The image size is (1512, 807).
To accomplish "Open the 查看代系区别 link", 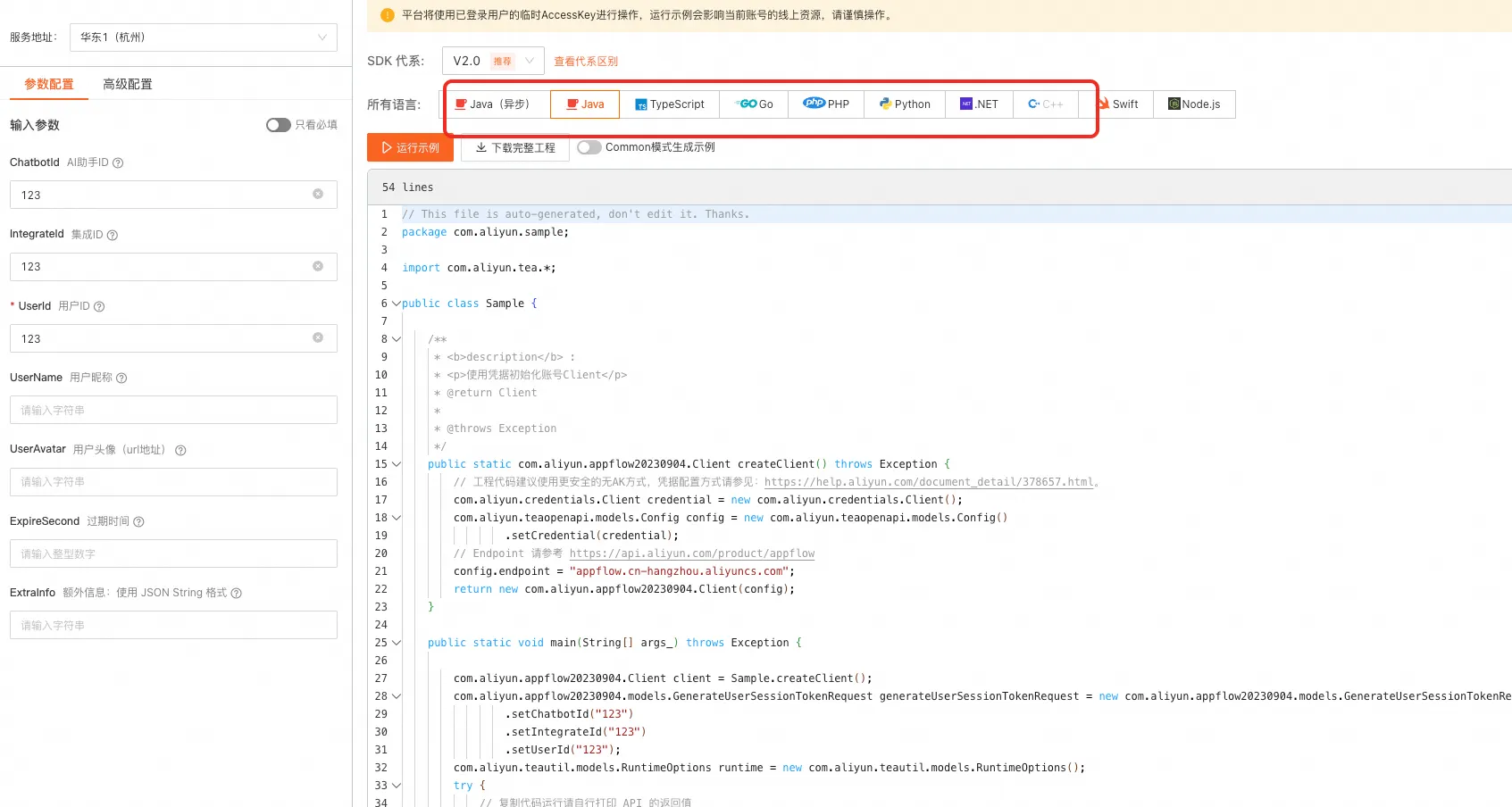I will pos(586,62).
